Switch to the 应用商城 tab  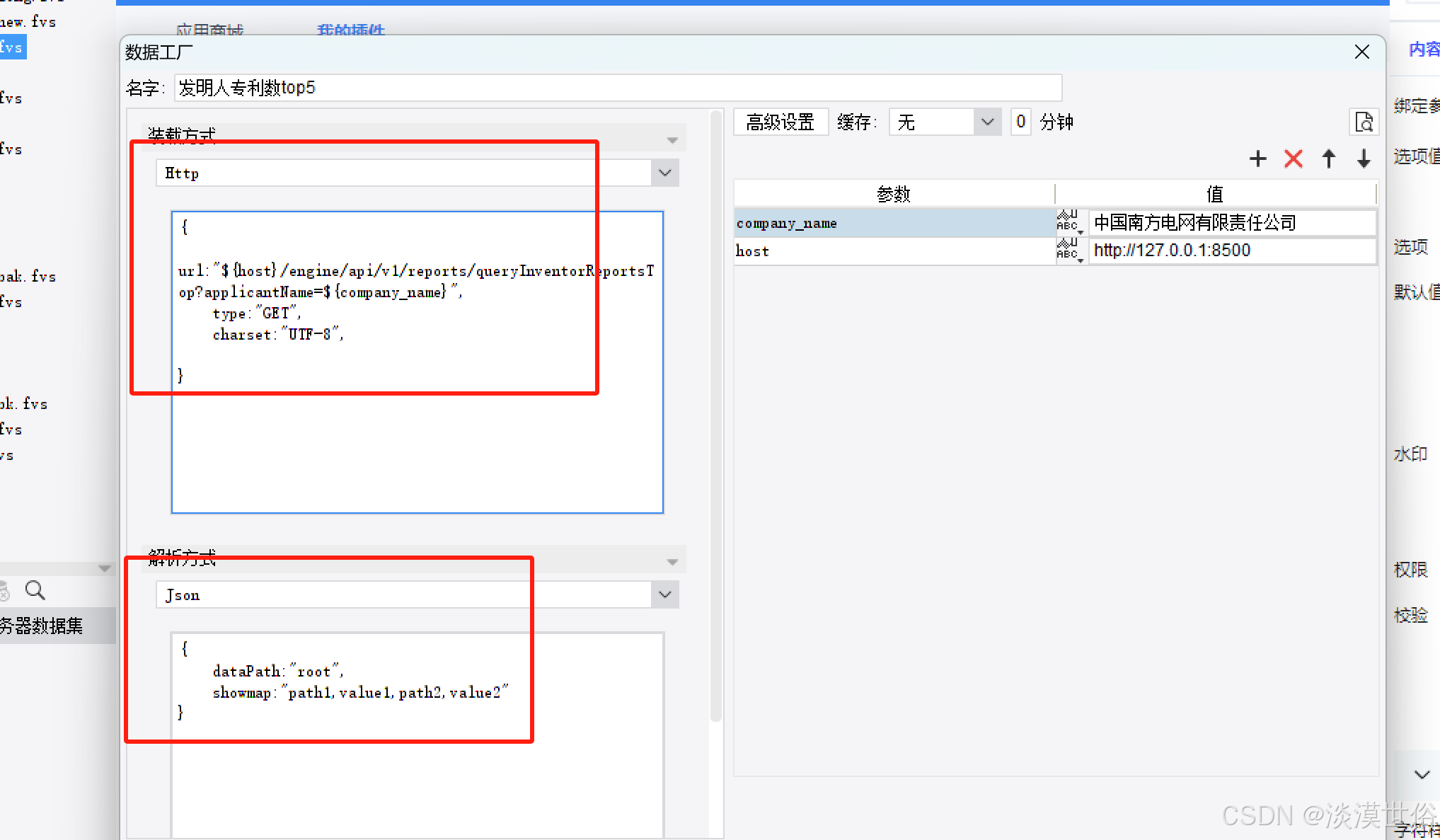click(x=209, y=30)
